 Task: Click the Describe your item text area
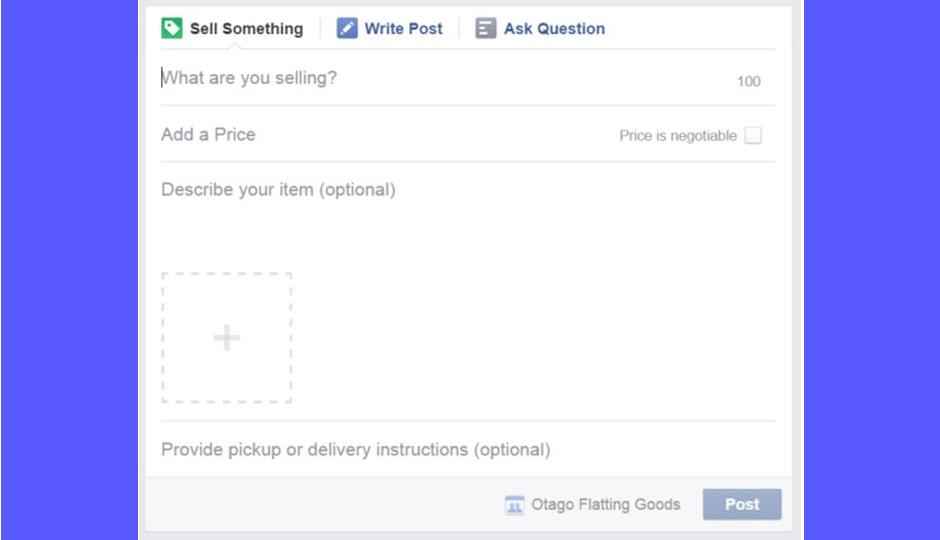(x=468, y=216)
